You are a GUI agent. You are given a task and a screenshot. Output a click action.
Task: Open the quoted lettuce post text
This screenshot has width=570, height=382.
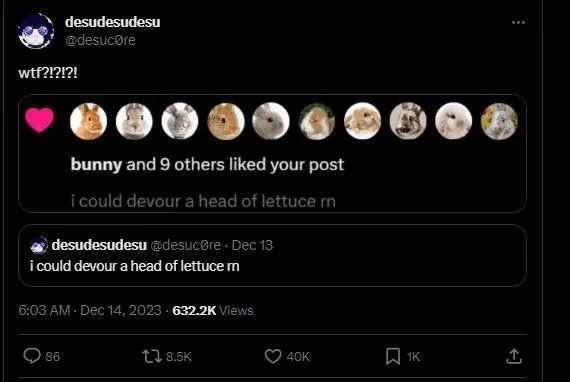point(135,266)
